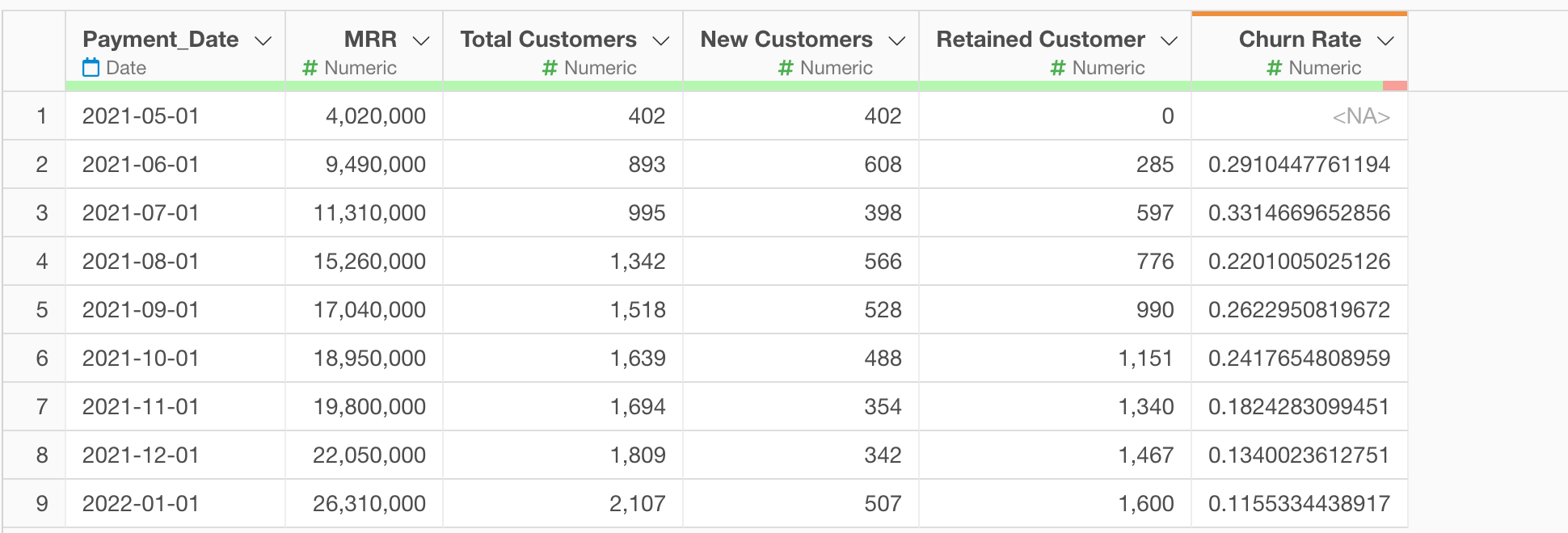Viewport: 1568px width, 533px height.
Task: Open the Churn Rate column dropdown
Action: click(1386, 40)
